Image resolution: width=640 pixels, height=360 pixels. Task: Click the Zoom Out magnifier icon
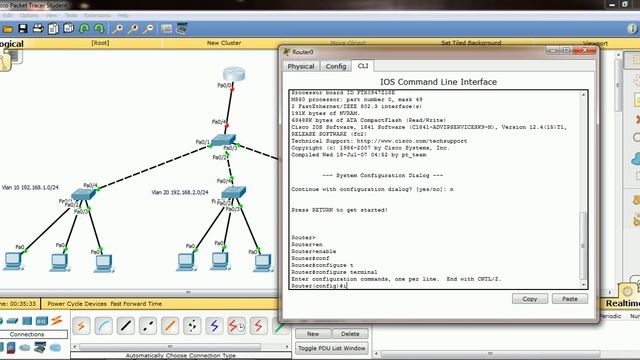[149, 29]
